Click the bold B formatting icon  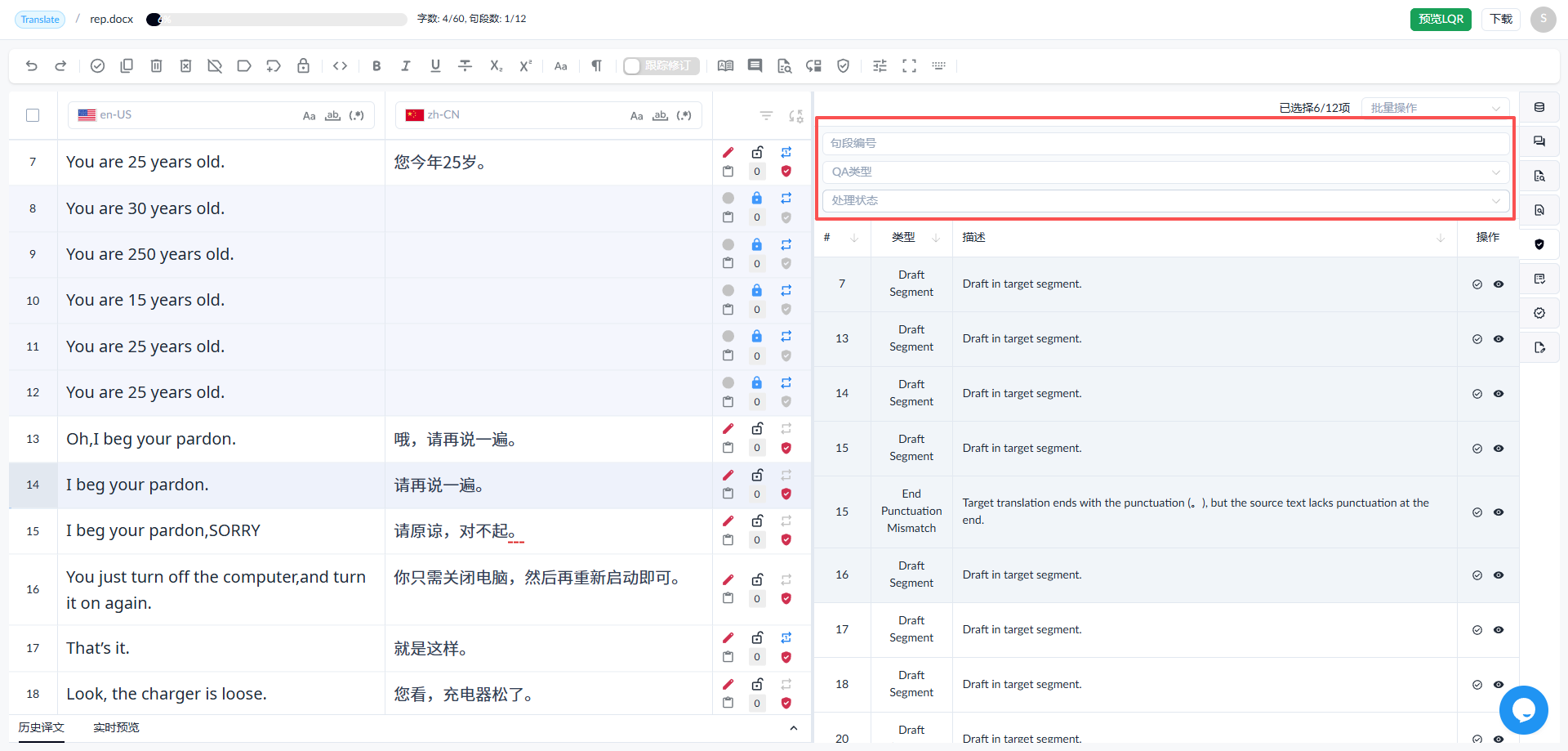pyautogui.click(x=376, y=66)
